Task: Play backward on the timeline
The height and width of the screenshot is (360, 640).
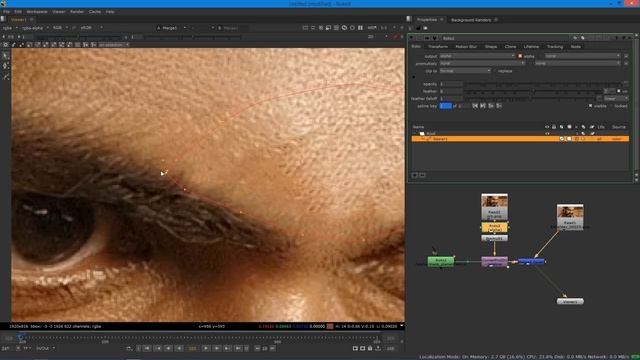Action: click(179, 348)
